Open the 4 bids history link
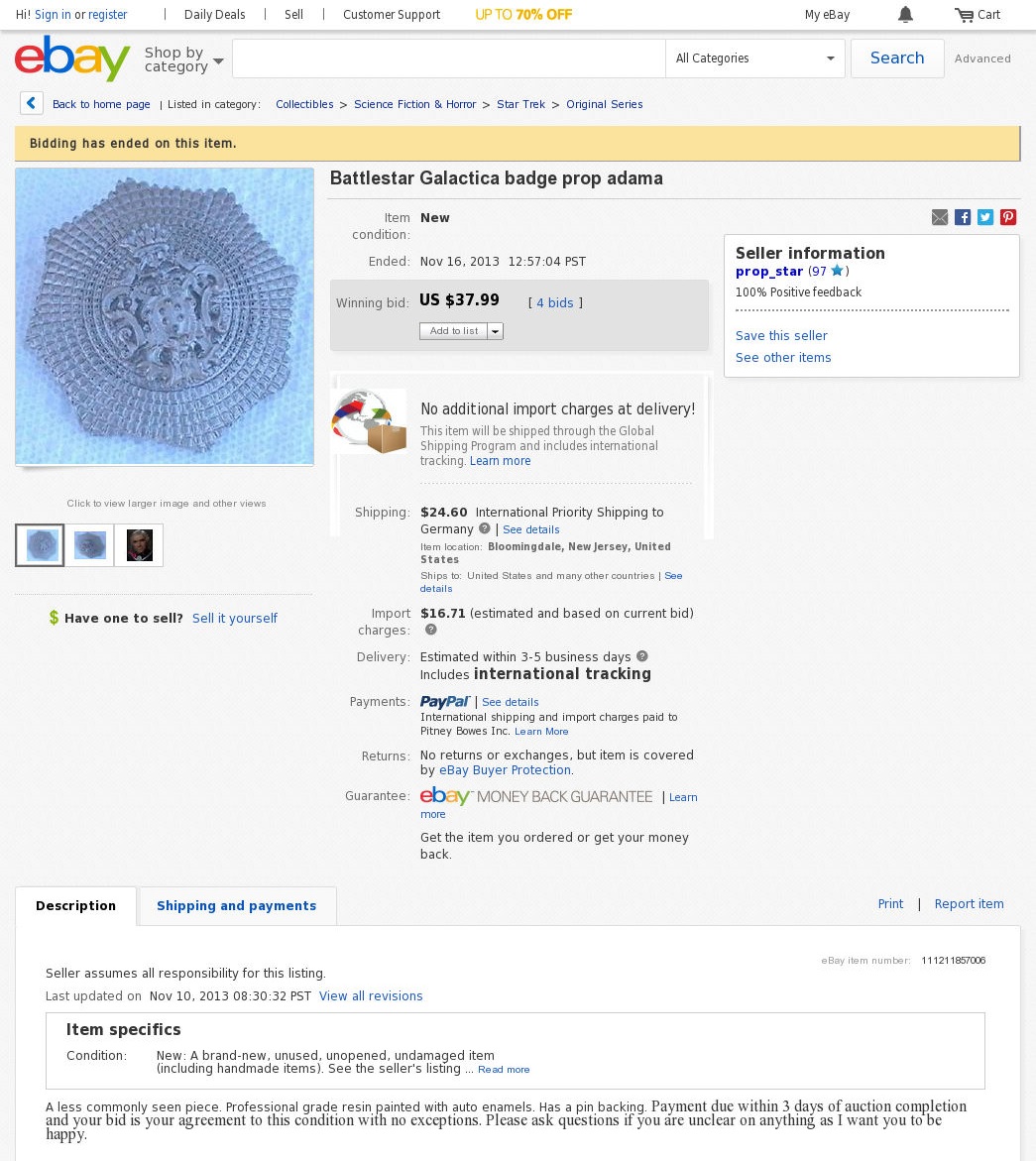The height and width of the screenshot is (1161, 1036). tap(554, 302)
